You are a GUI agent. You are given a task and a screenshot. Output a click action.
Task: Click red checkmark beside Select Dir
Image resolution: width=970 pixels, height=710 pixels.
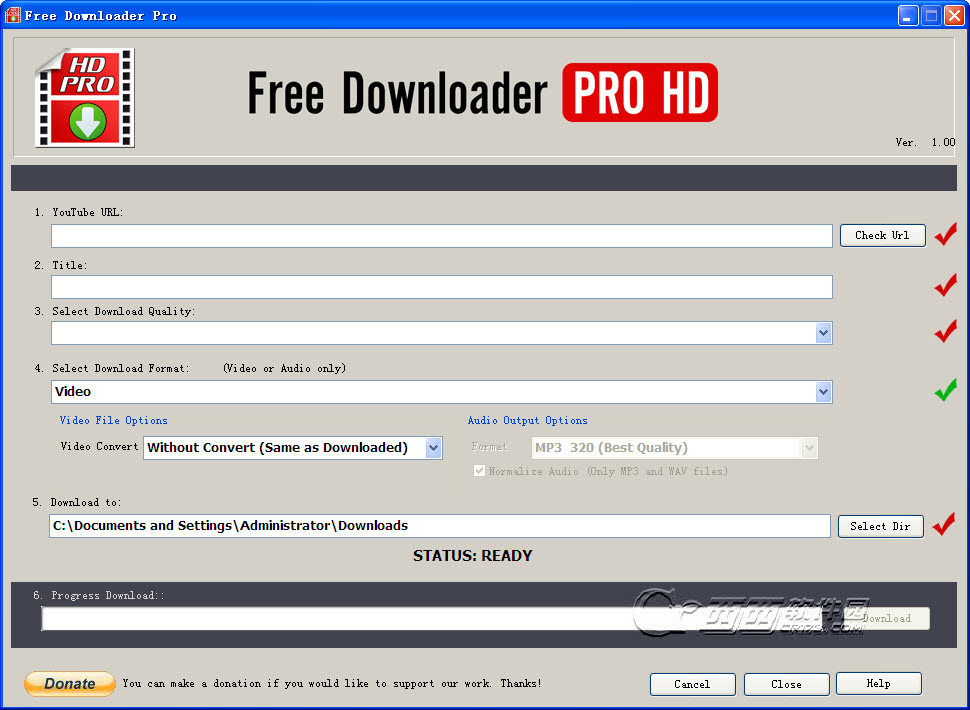(x=943, y=524)
